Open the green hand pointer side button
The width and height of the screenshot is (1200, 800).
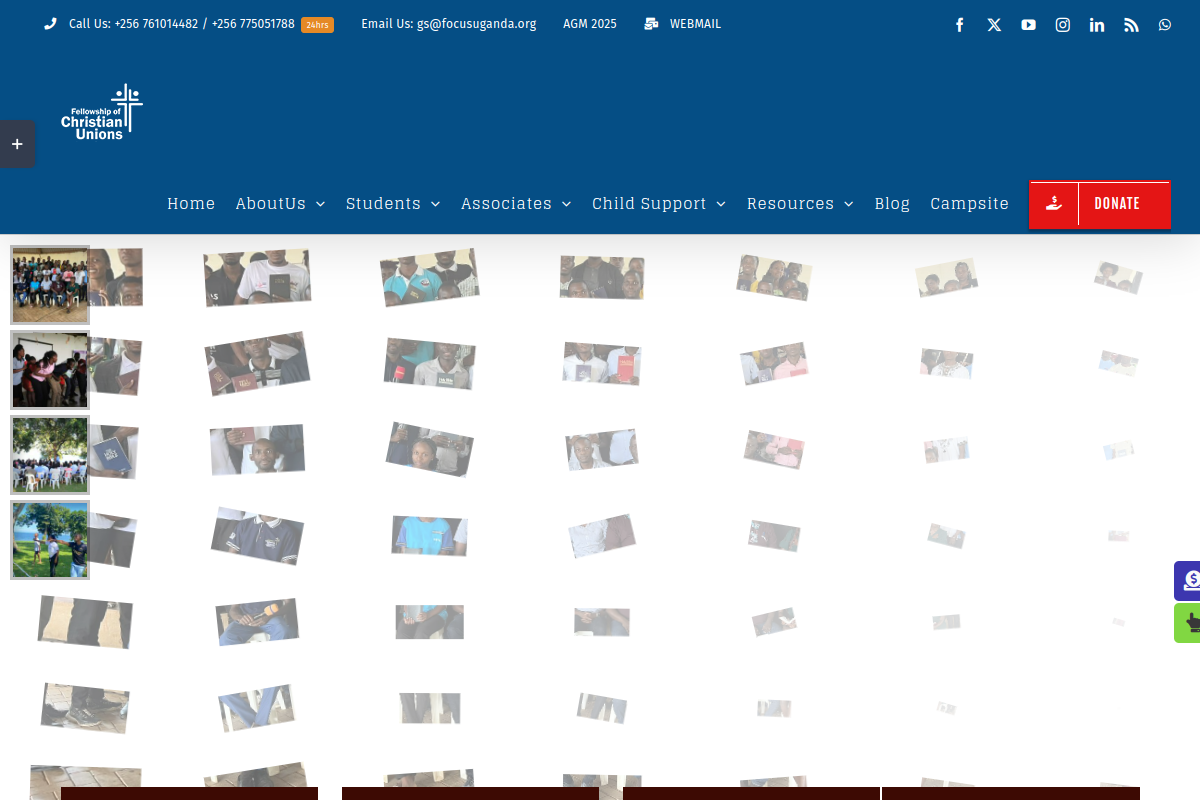pos(1188,623)
